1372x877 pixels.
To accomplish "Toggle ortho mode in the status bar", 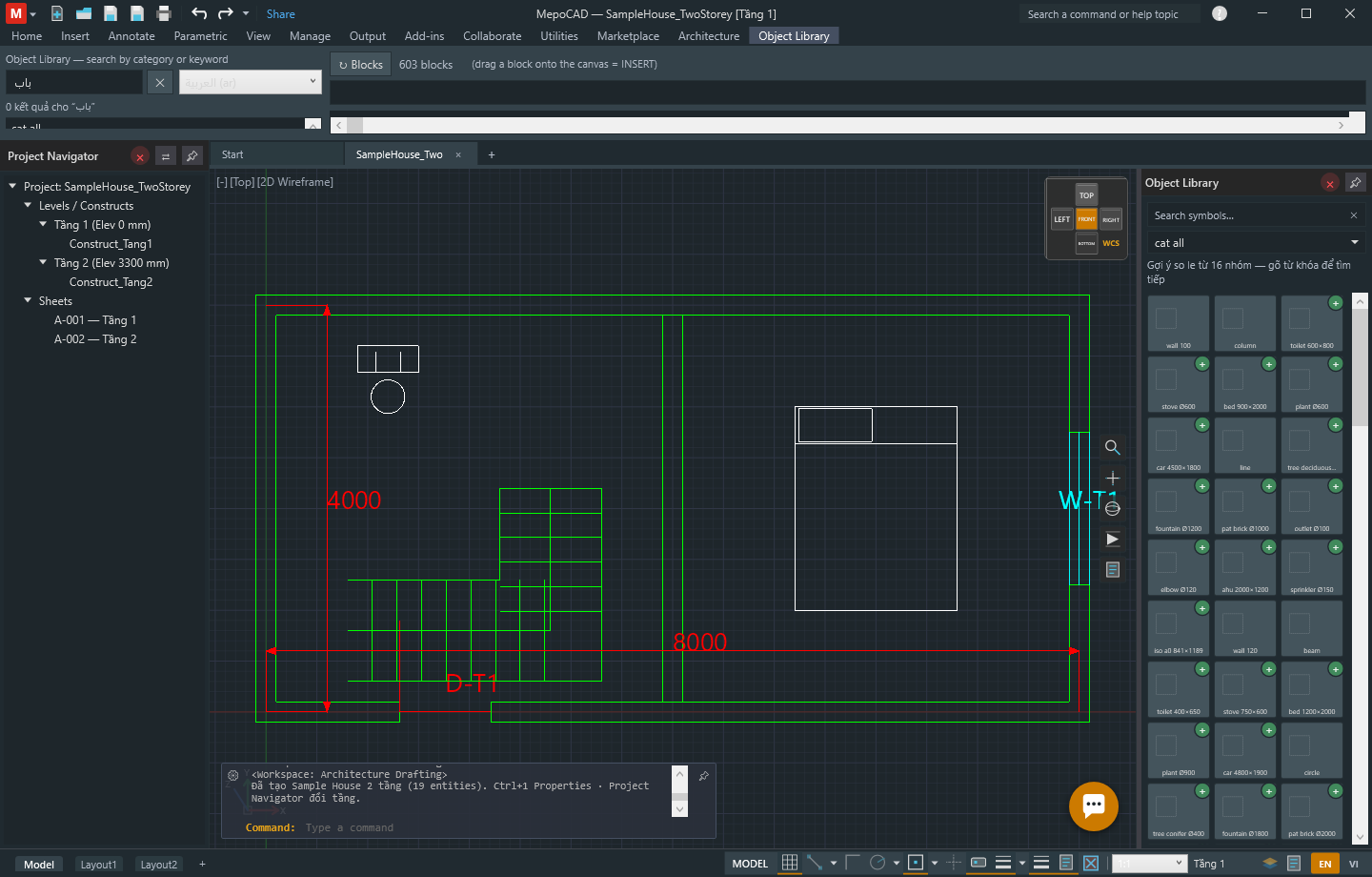I will coord(853,863).
